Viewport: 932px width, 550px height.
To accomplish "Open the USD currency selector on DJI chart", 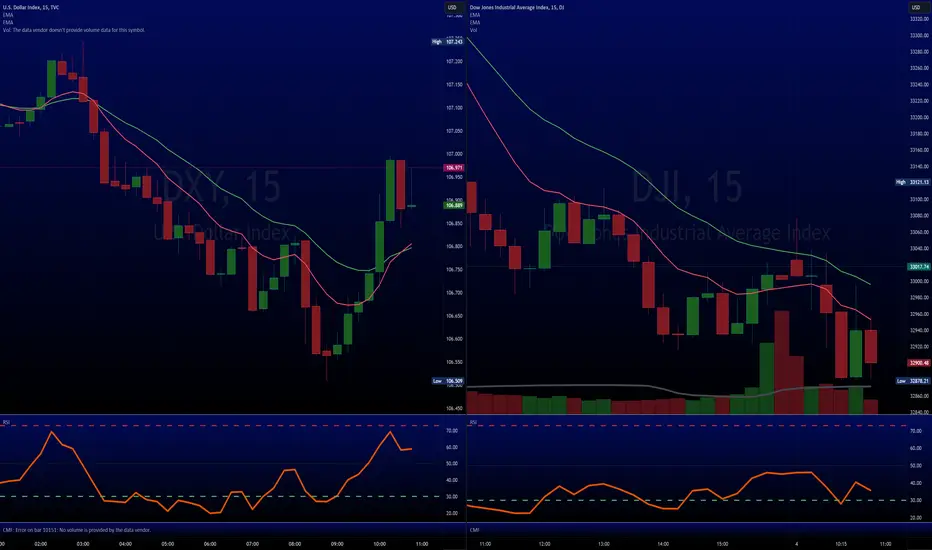I will (x=916, y=7).
